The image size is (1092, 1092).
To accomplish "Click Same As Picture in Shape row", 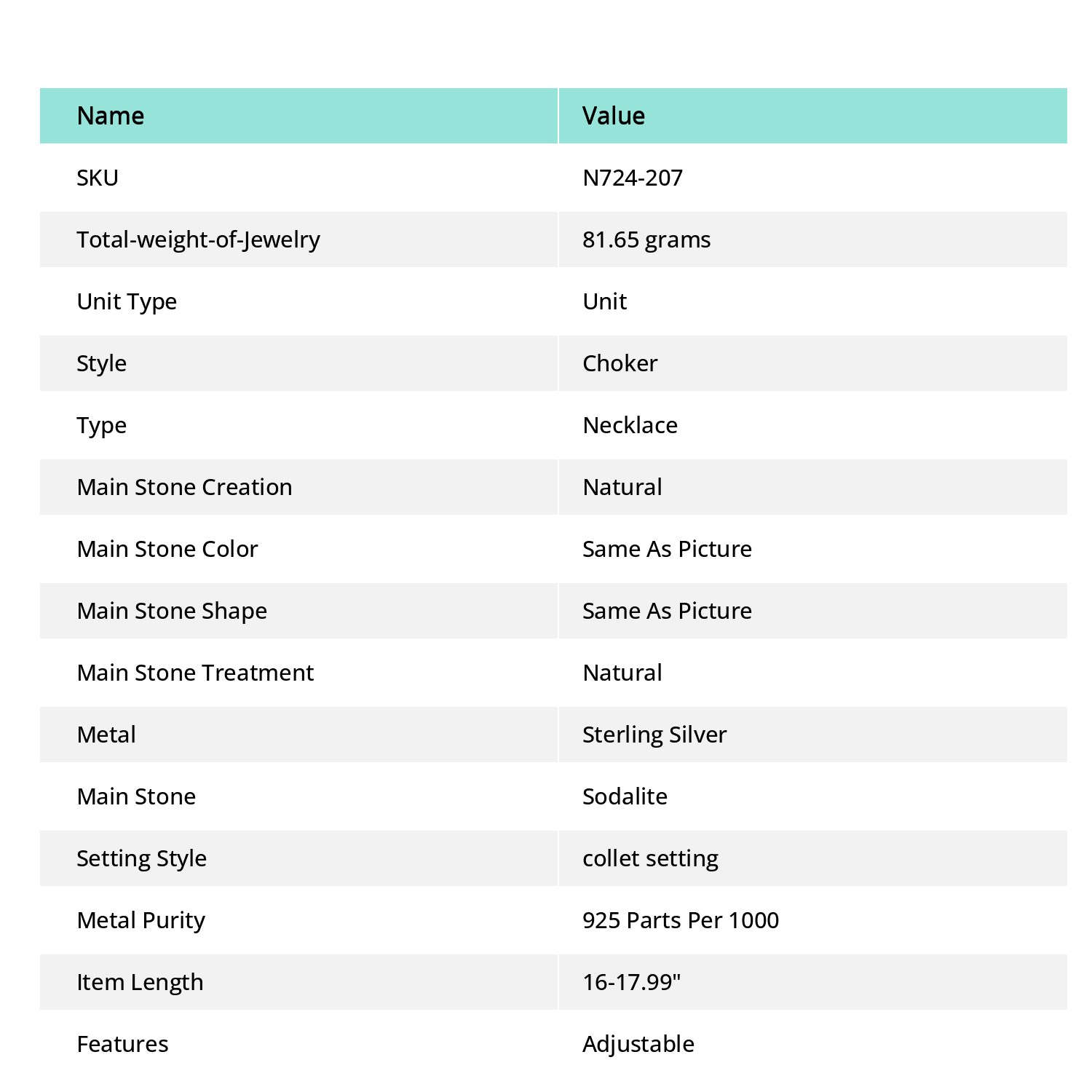I will [x=667, y=611].
